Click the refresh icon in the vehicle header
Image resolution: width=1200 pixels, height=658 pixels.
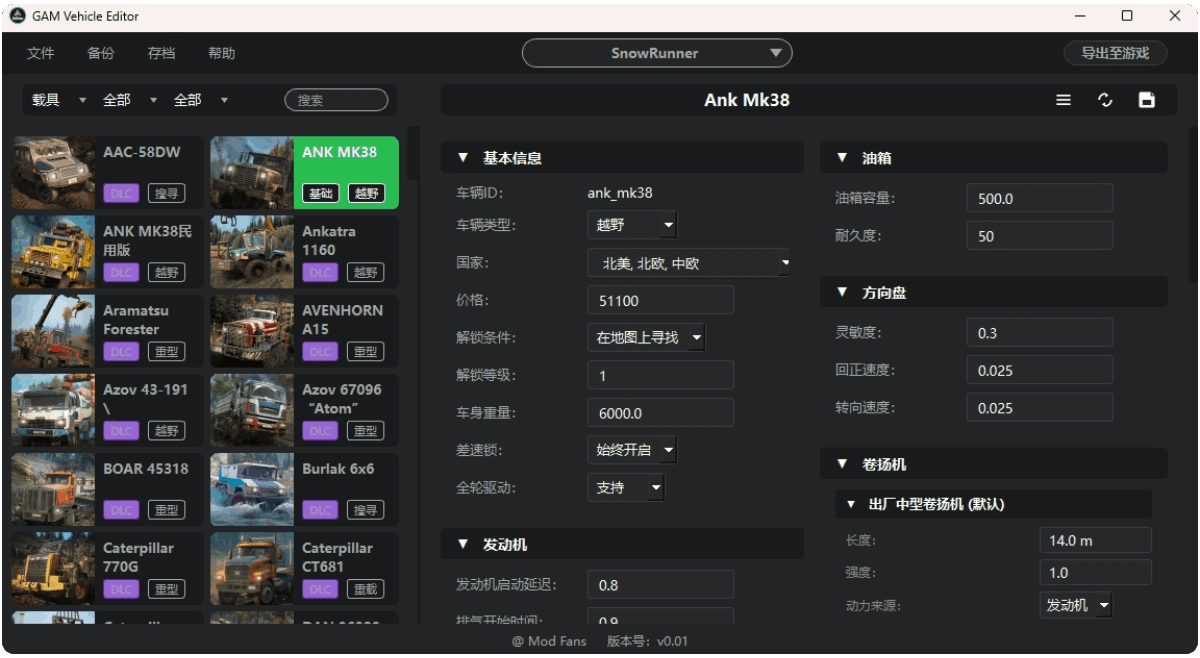(x=1105, y=100)
